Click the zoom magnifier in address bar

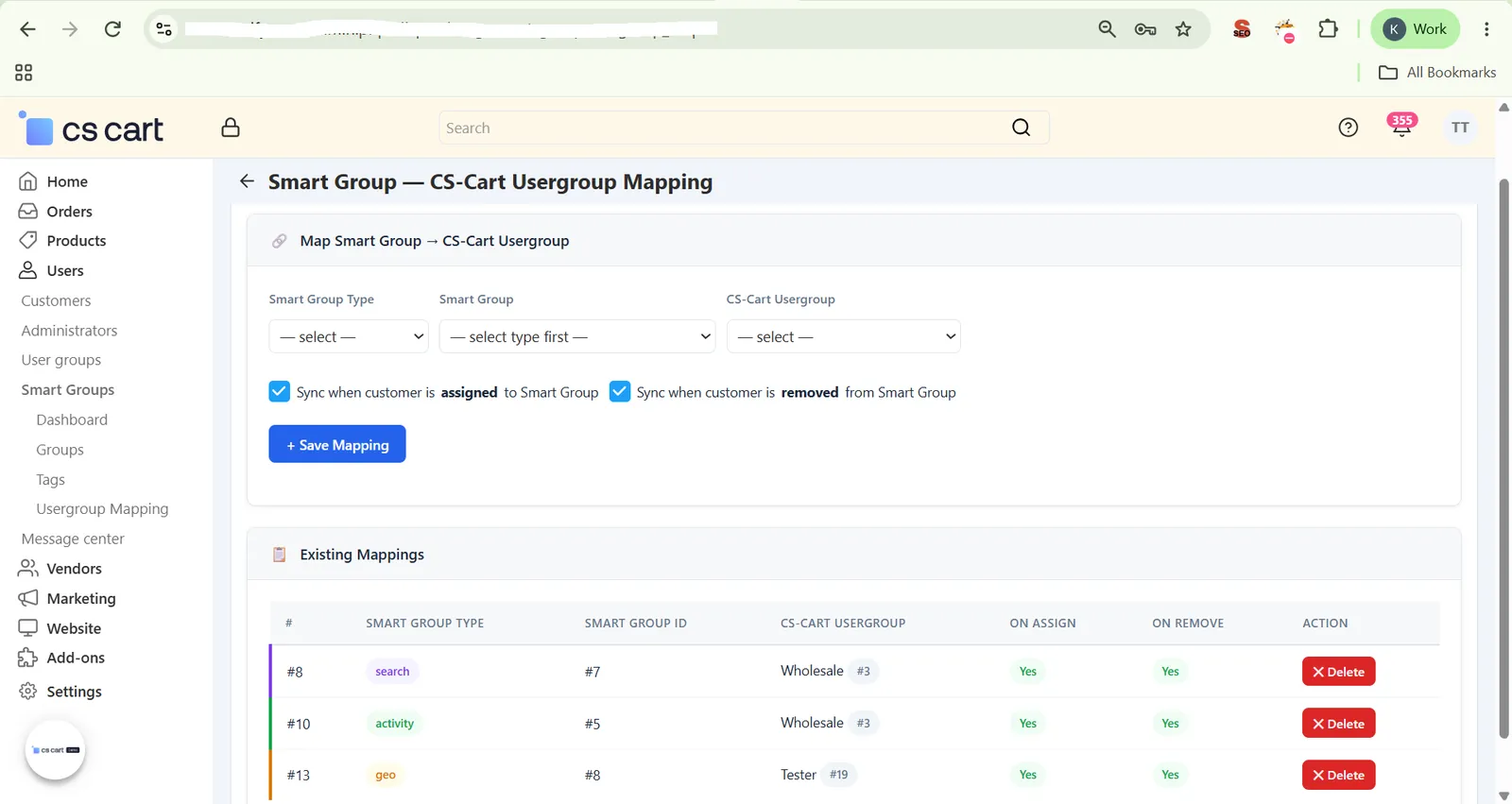(x=1107, y=29)
